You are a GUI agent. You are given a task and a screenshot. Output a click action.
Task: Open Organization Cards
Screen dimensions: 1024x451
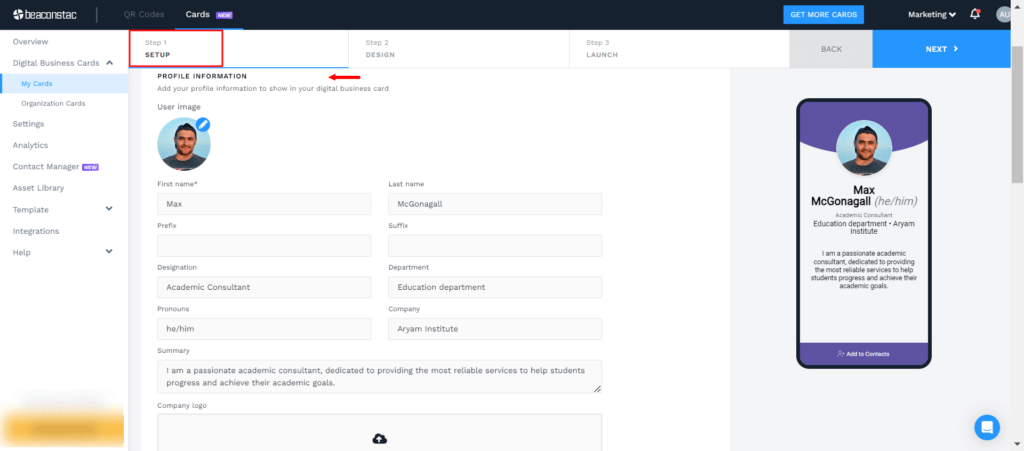pyautogui.click(x=53, y=103)
